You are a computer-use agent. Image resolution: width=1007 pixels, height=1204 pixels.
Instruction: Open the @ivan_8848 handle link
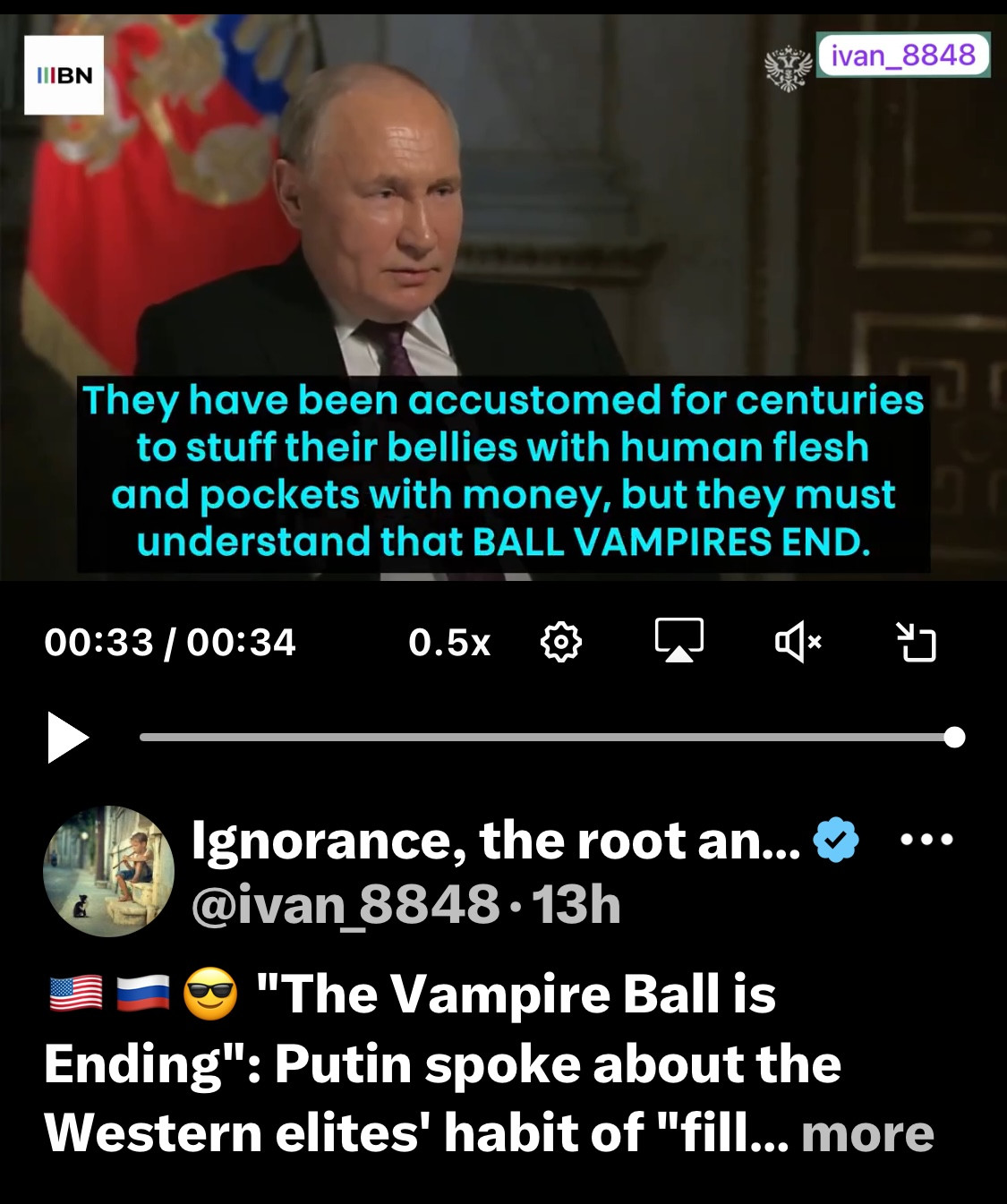pos(346,905)
